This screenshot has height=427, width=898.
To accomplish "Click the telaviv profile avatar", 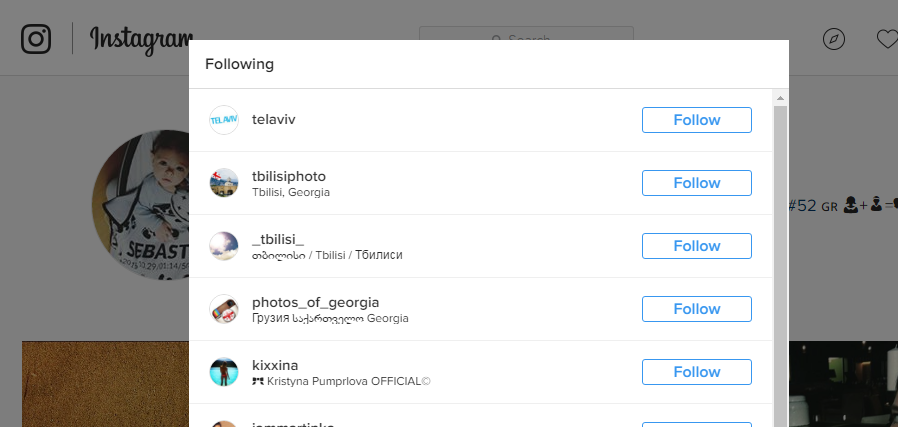I will tap(224, 120).
